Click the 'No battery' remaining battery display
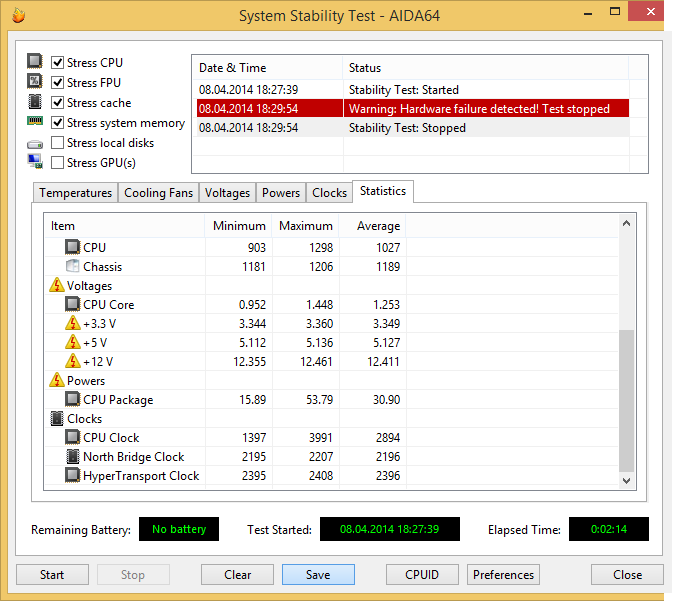 pos(179,529)
